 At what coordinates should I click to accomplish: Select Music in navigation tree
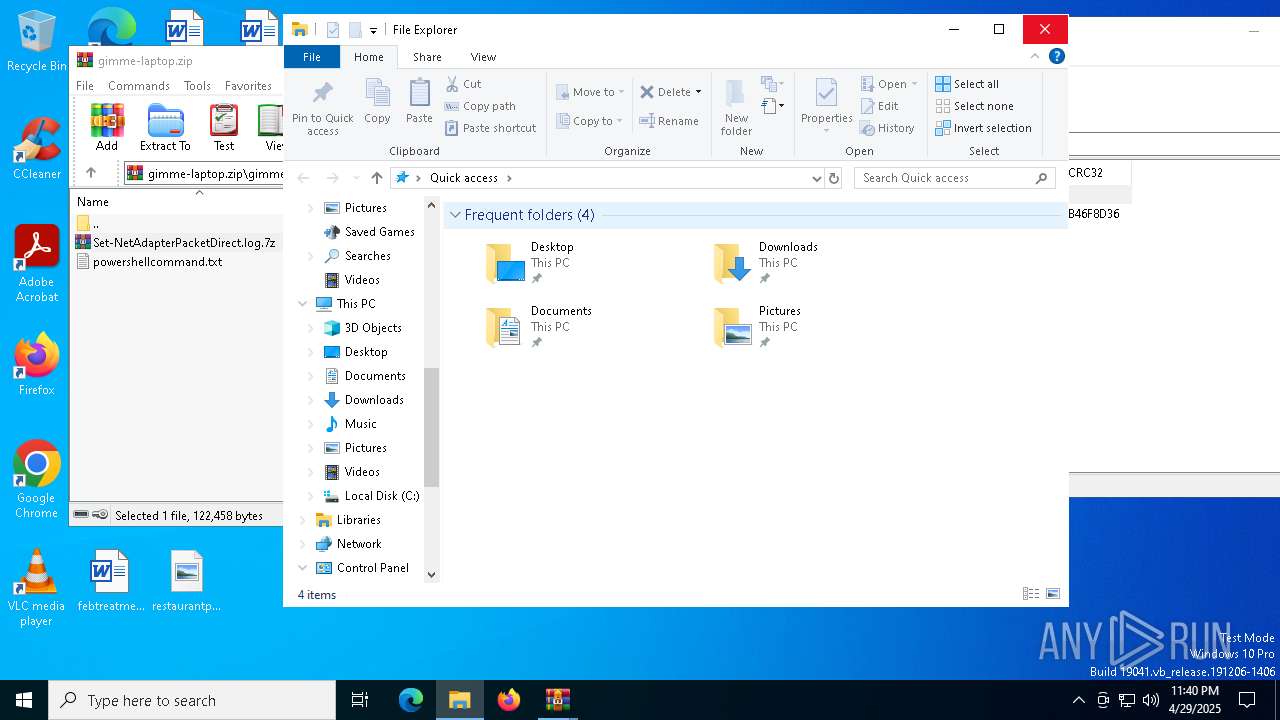(360, 424)
